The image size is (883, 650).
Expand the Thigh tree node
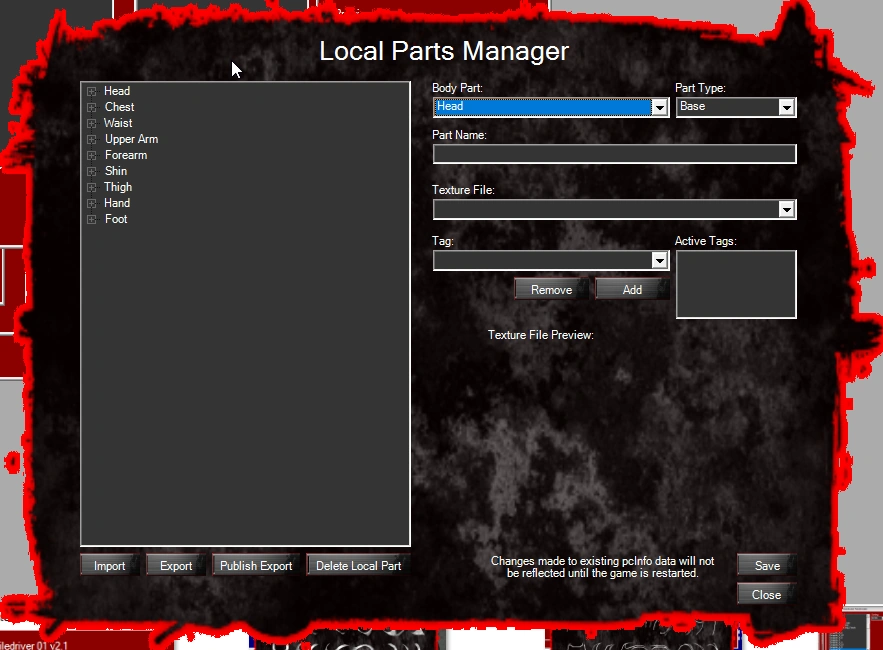pyautogui.click(x=90, y=186)
